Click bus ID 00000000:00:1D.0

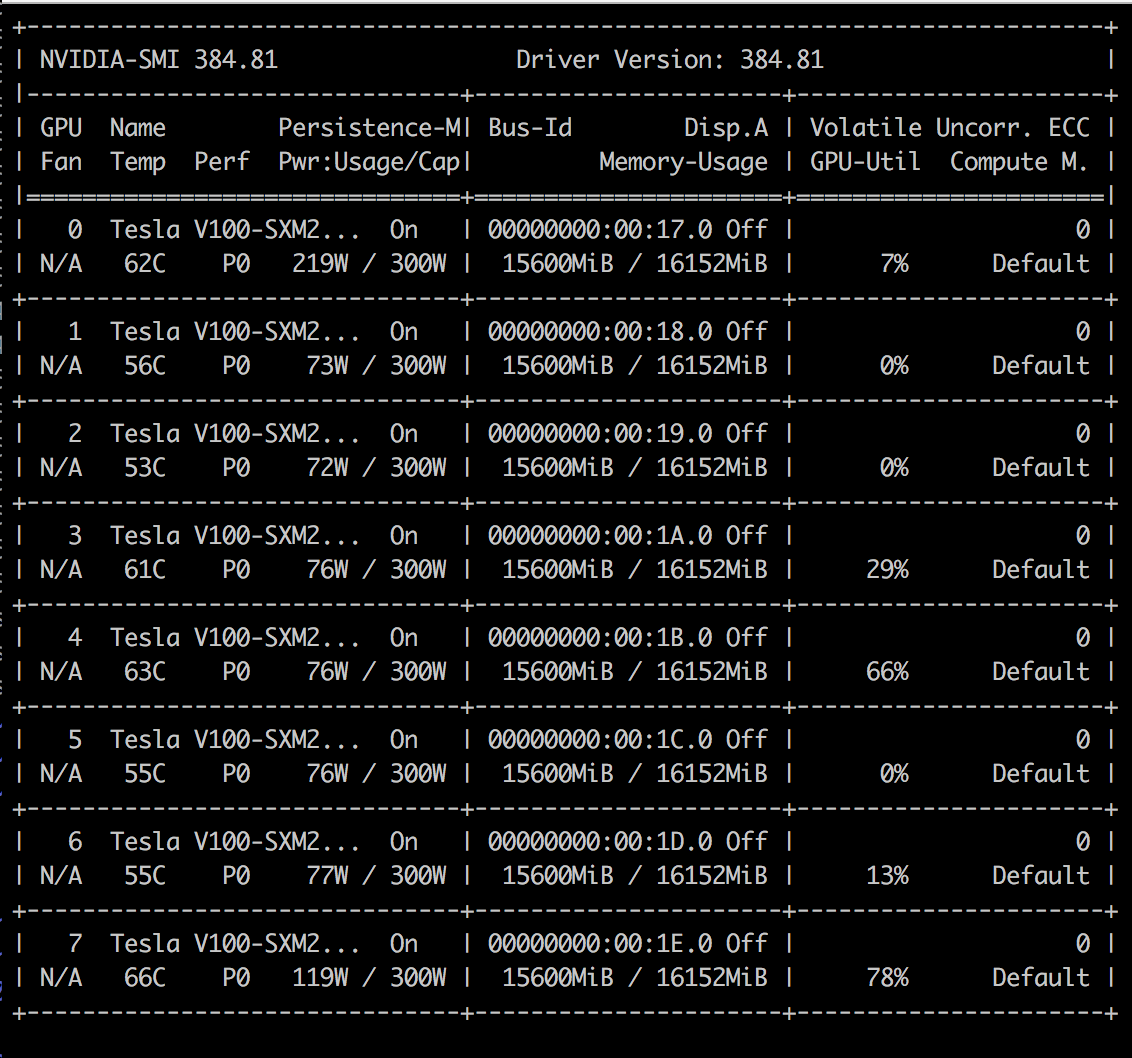600,841
